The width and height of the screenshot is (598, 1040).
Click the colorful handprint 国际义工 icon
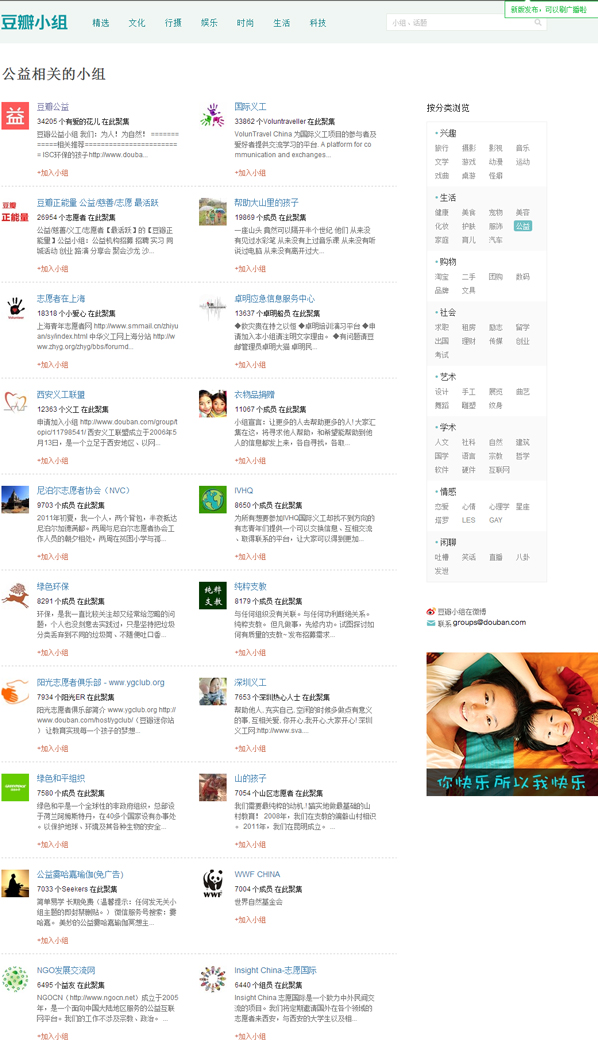point(212,116)
